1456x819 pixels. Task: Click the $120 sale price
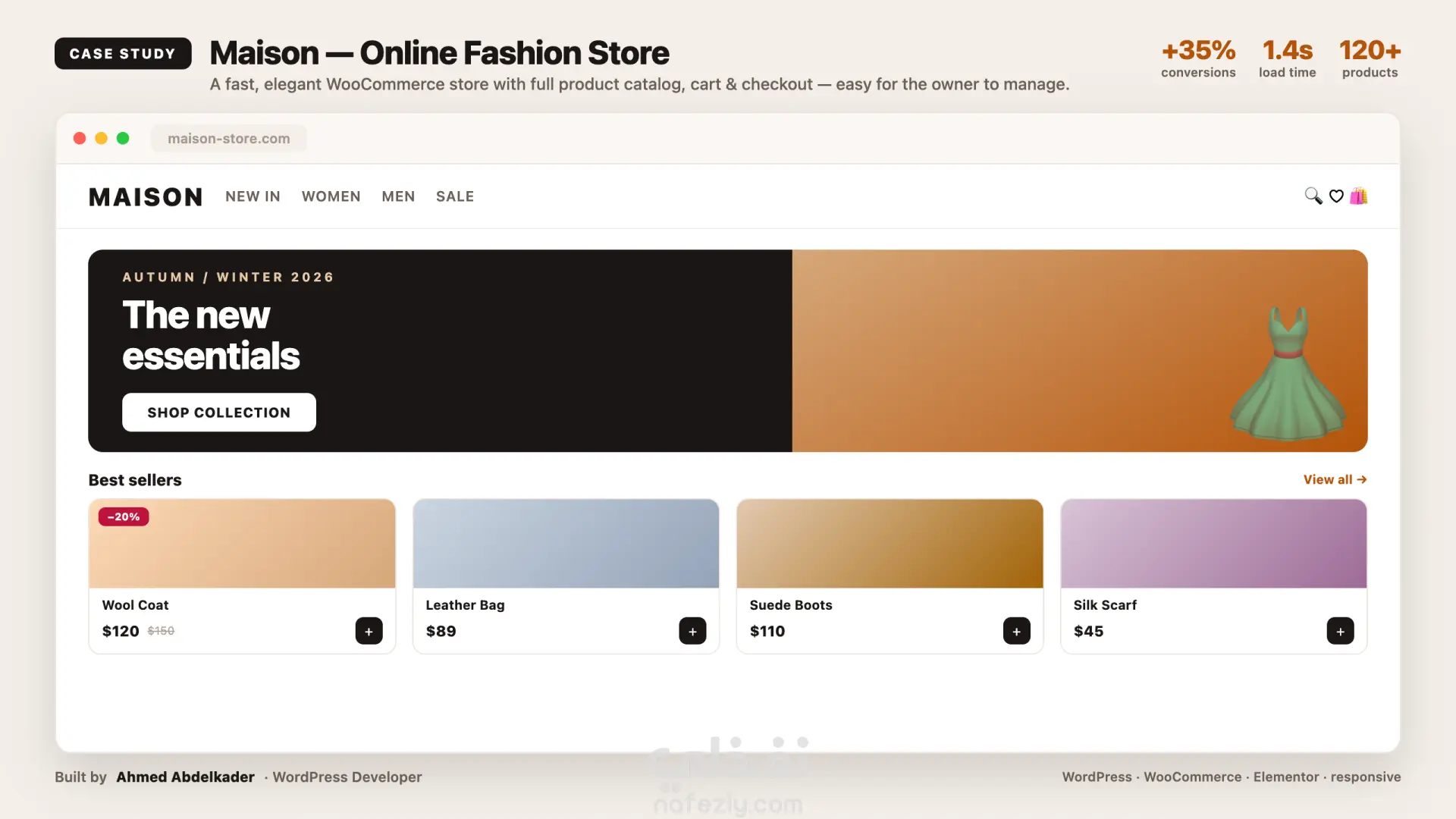pyautogui.click(x=121, y=631)
